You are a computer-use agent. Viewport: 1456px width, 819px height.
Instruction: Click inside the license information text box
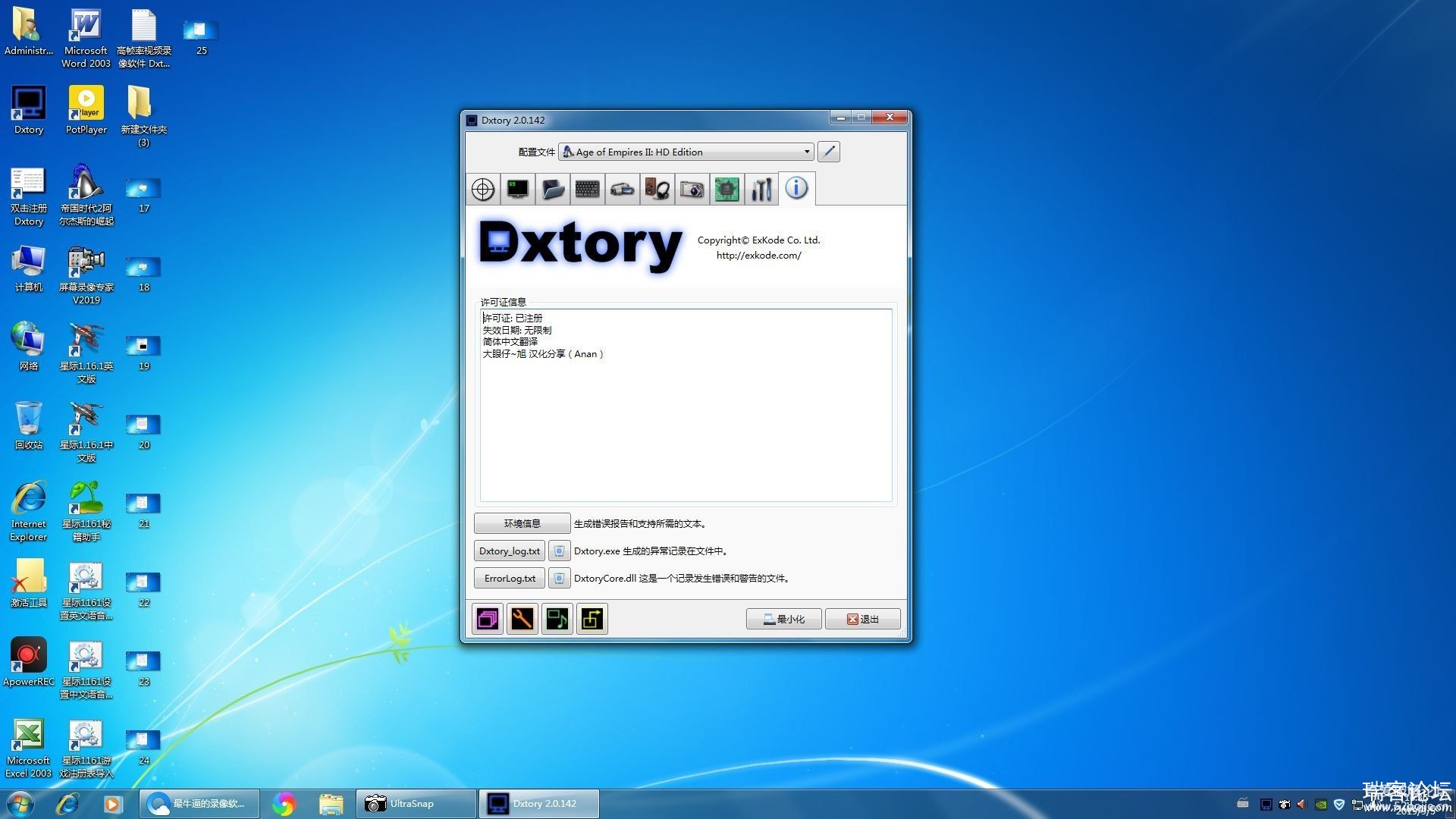click(686, 405)
